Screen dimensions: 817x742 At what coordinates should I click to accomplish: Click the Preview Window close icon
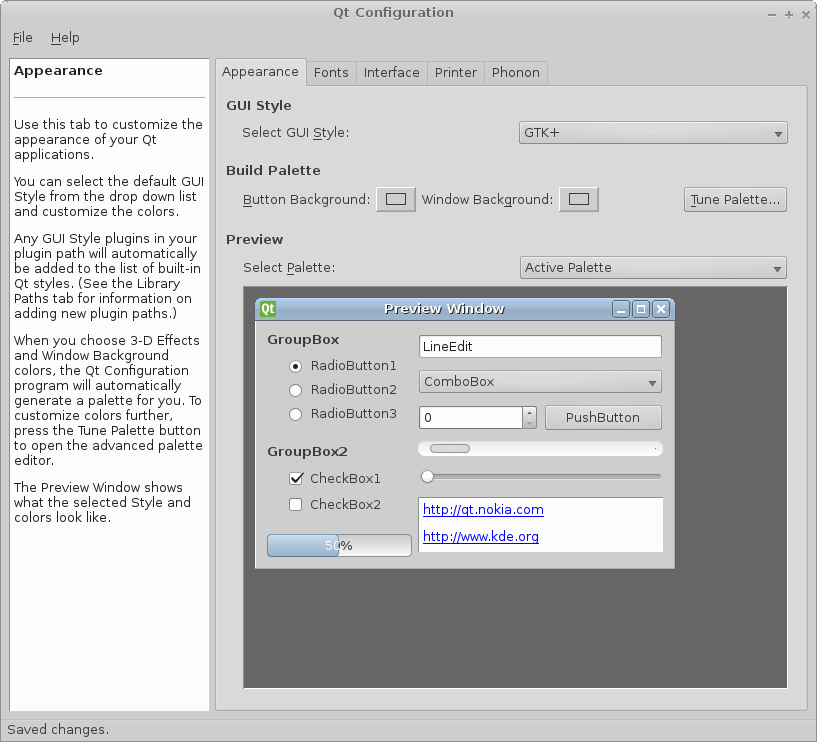tap(661, 309)
